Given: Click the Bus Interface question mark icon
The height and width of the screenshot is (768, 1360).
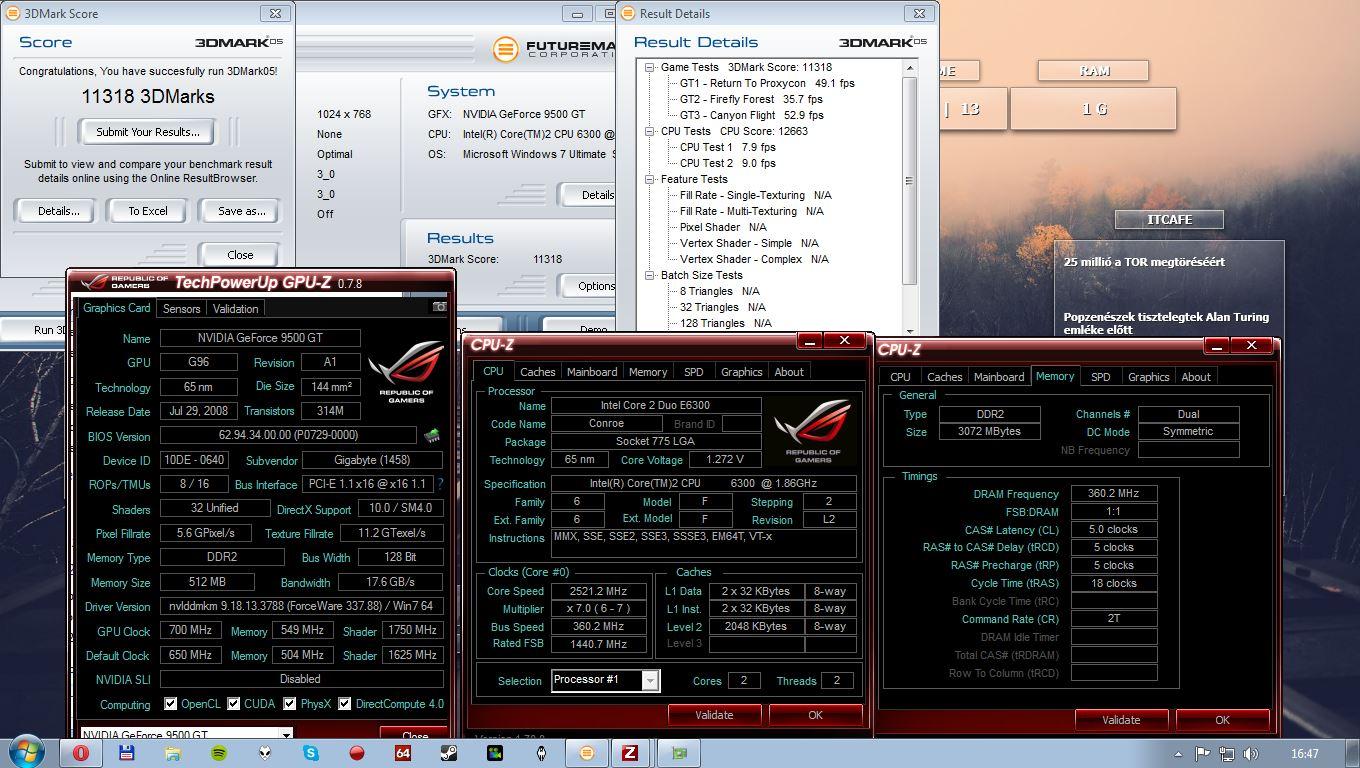Looking at the screenshot, I should click(x=440, y=484).
